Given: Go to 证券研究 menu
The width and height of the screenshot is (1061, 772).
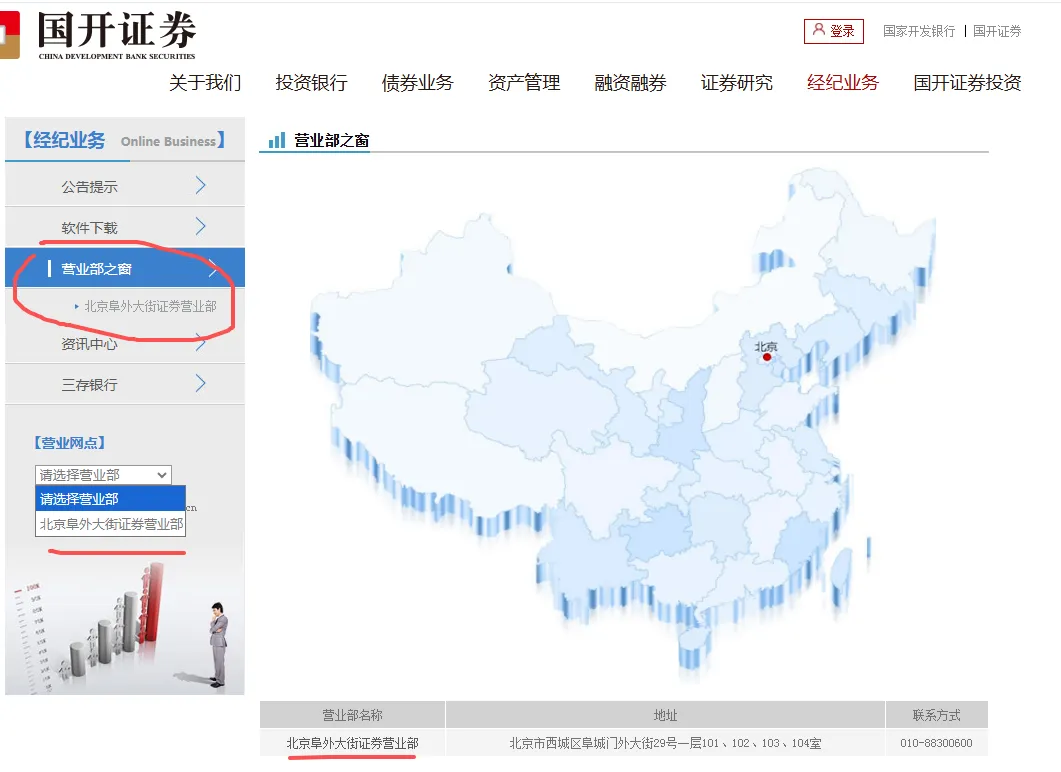Looking at the screenshot, I should coord(736,83).
